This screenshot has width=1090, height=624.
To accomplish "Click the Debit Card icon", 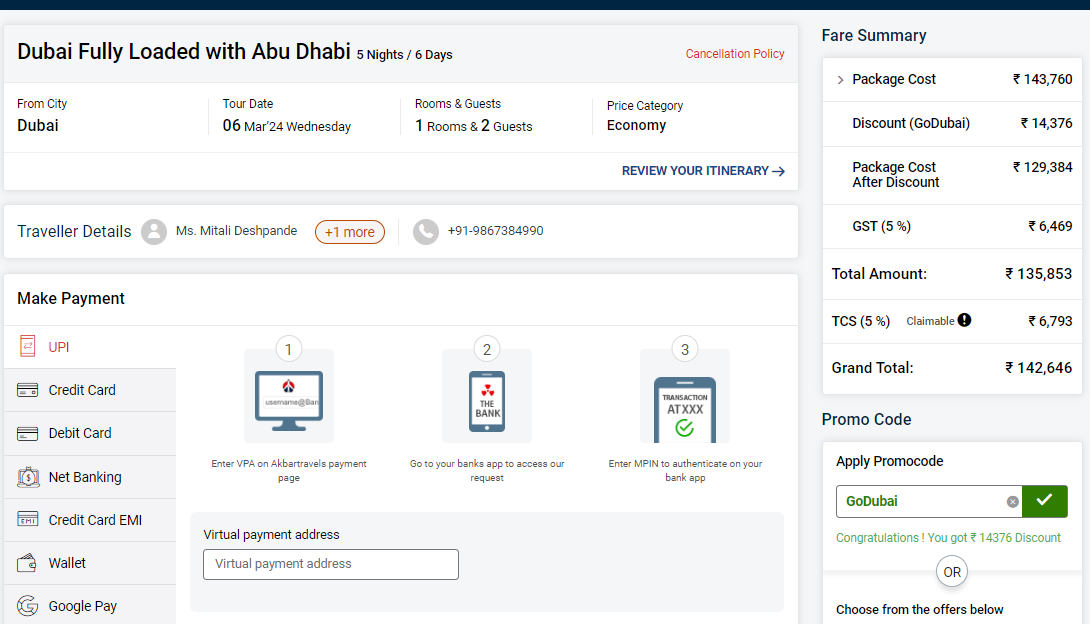I will pos(27,434).
